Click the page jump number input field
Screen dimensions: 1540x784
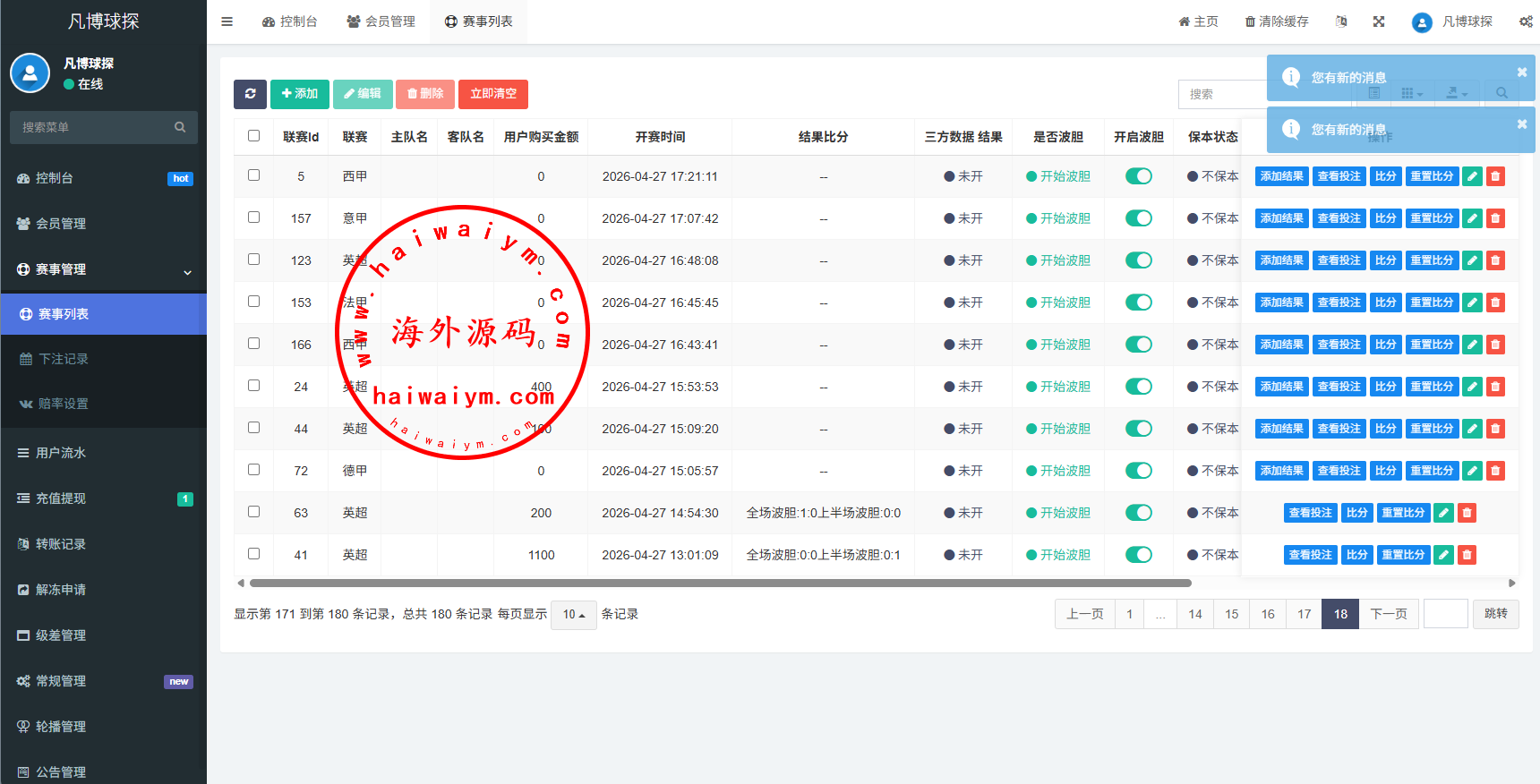(1445, 614)
